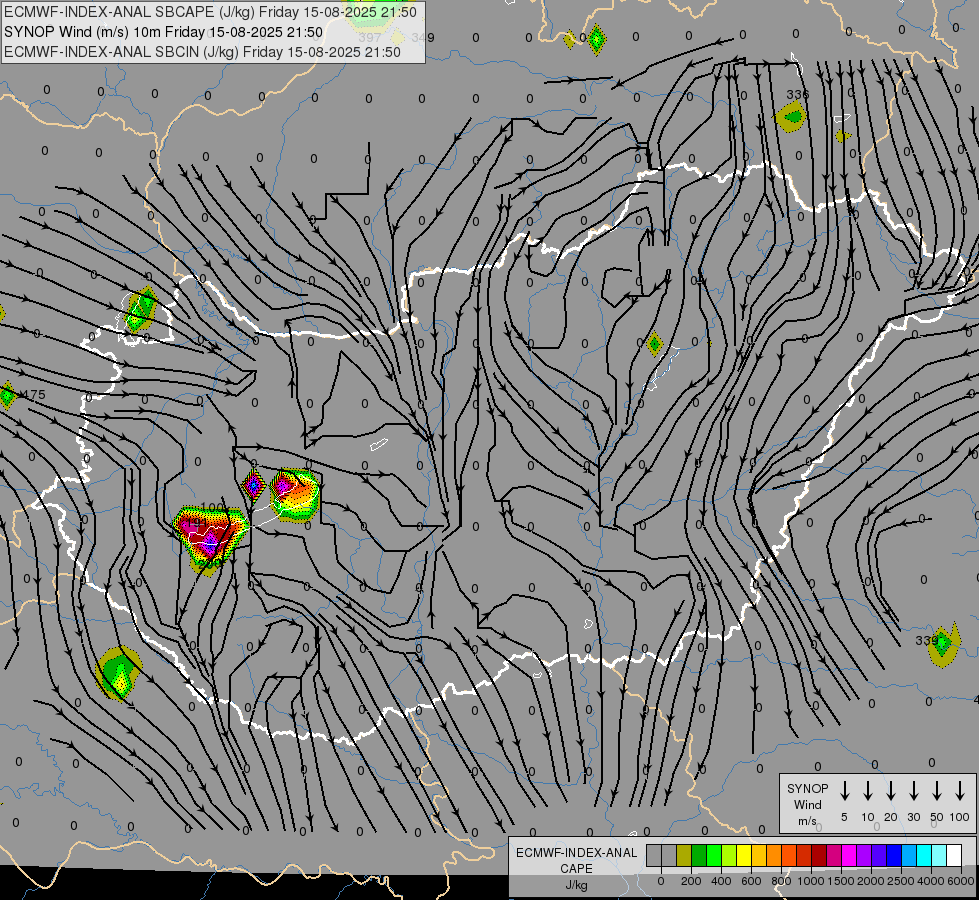
Task: Click the '349' value label near top
Action: [423, 37]
